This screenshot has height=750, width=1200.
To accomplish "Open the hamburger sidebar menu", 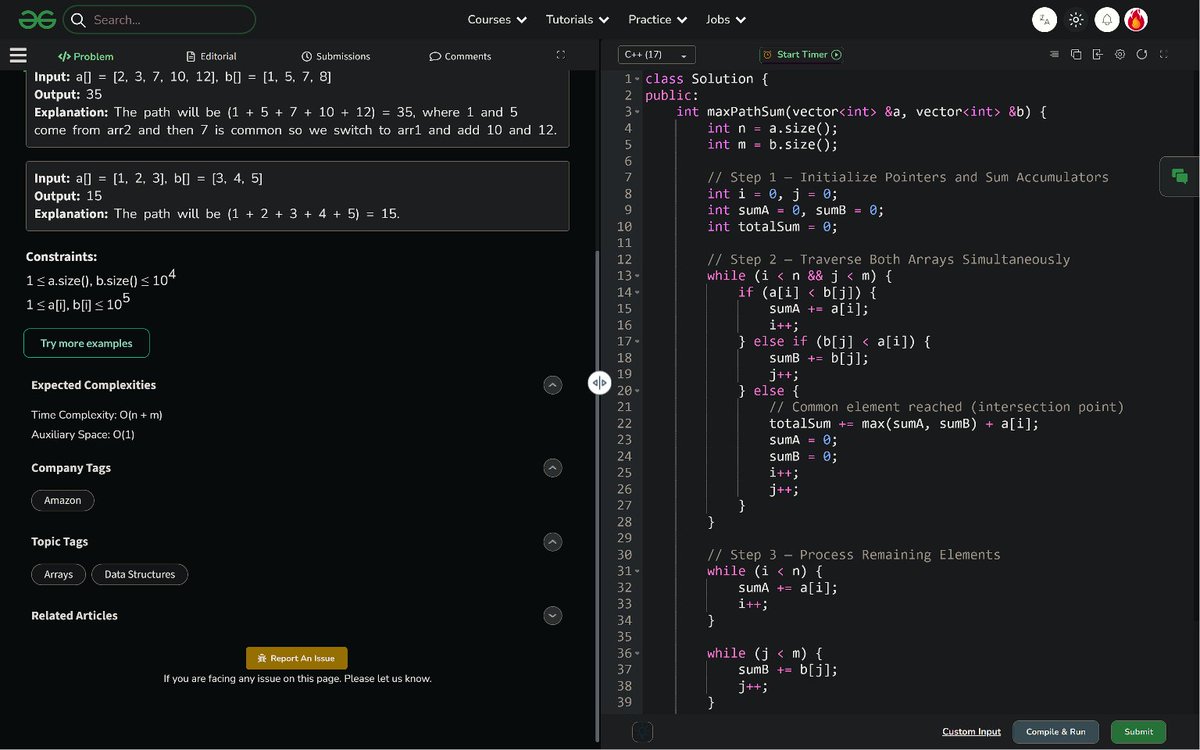I will (x=18, y=56).
